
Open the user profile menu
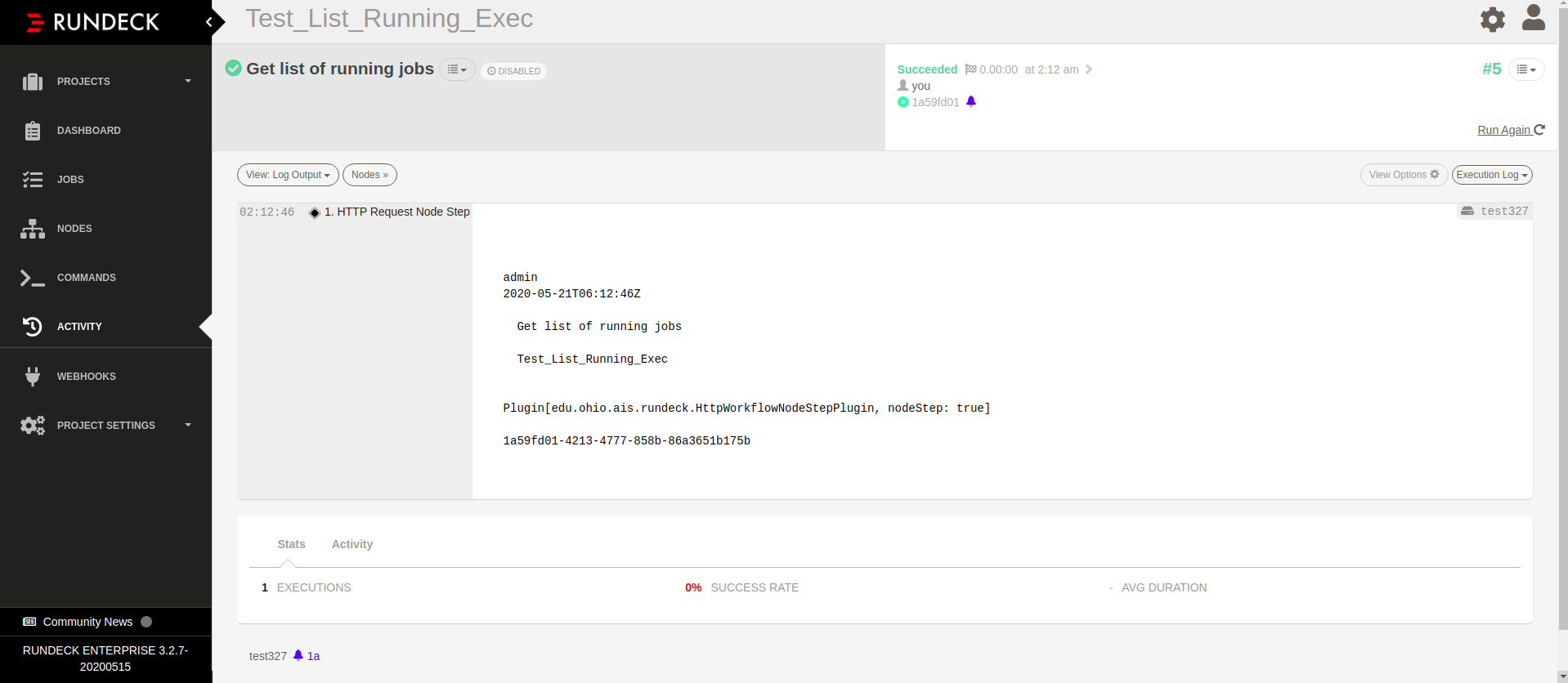tap(1534, 18)
